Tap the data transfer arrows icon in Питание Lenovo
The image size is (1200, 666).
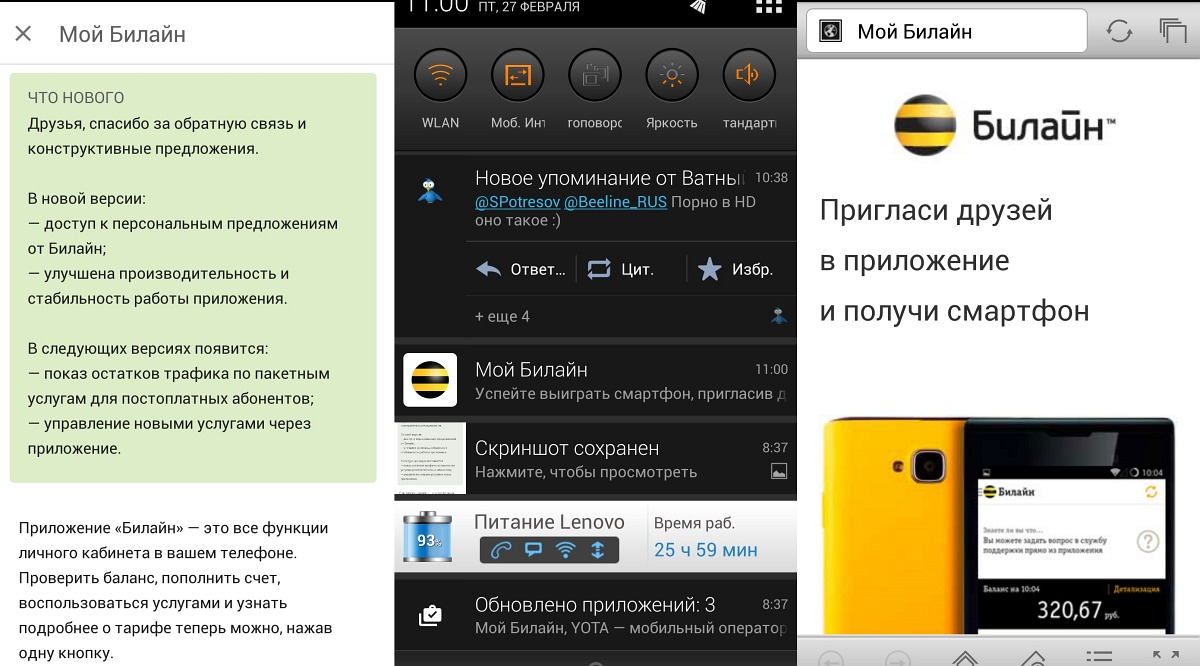pyautogui.click(x=597, y=549)
